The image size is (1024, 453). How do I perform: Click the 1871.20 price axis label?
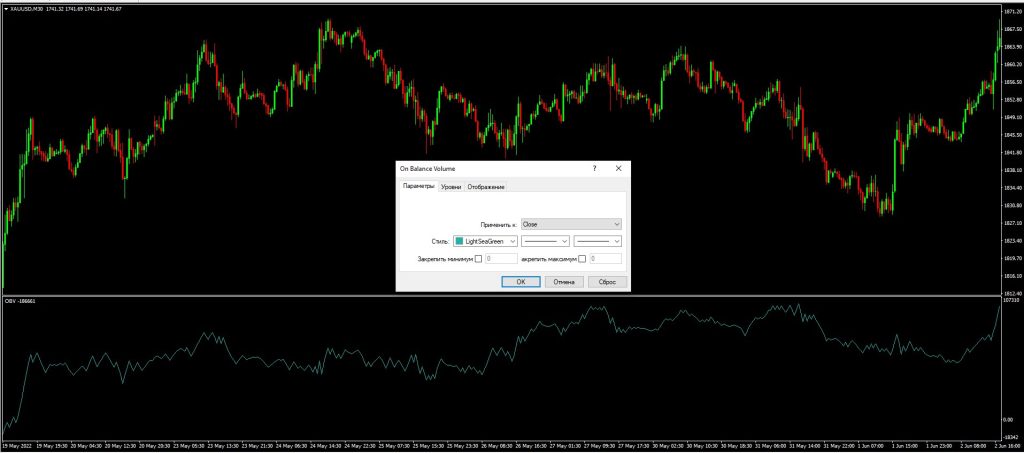click(x=1013, y=12)
